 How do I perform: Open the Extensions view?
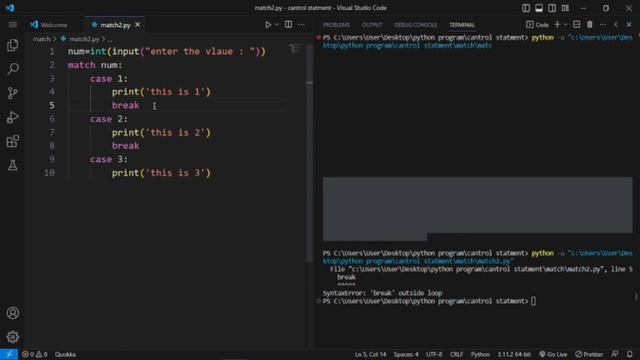pyautogui.click(x=13, y=141)
